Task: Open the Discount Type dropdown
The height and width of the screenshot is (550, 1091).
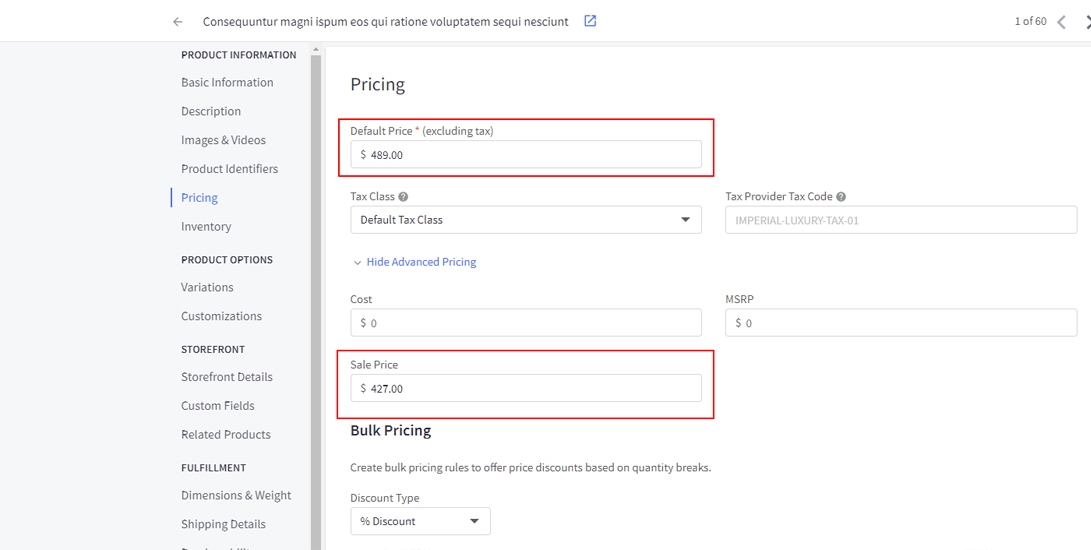Action: (420, 521)
